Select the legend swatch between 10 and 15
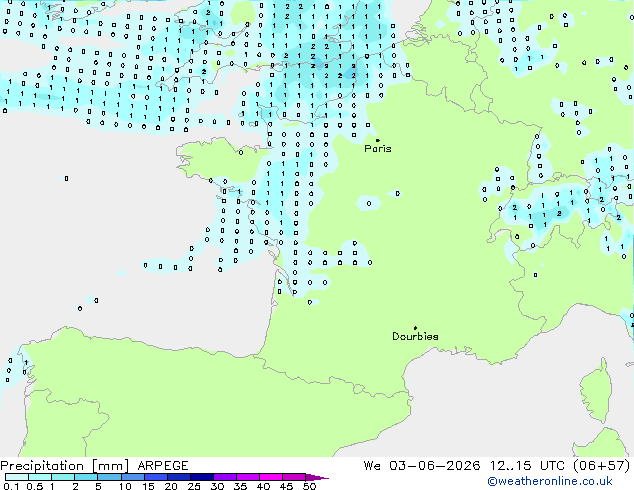Viewport: 634px width, 490px height. pos(132,477)
